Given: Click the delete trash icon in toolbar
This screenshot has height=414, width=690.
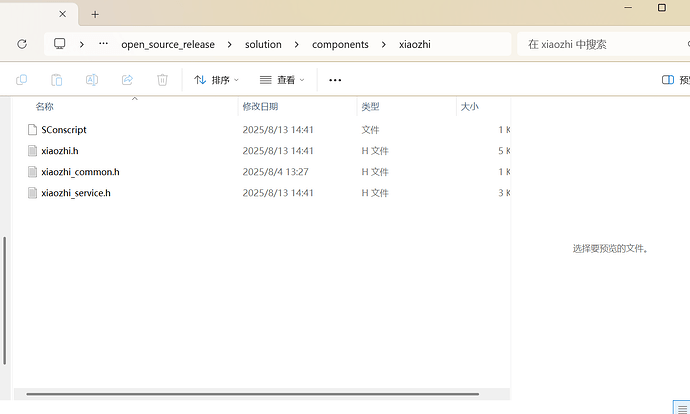Looking at the screenshot, I should tap(161, 80).
